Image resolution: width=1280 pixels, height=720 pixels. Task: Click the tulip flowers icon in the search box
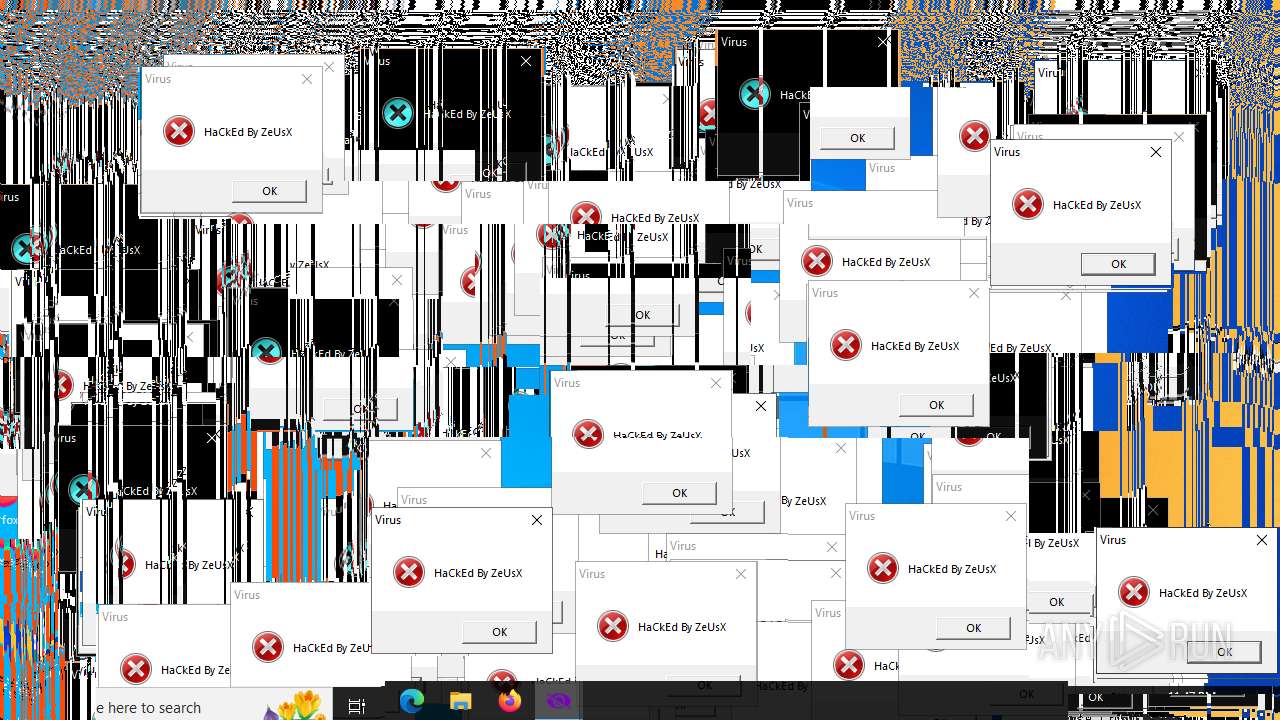[296, 704]
